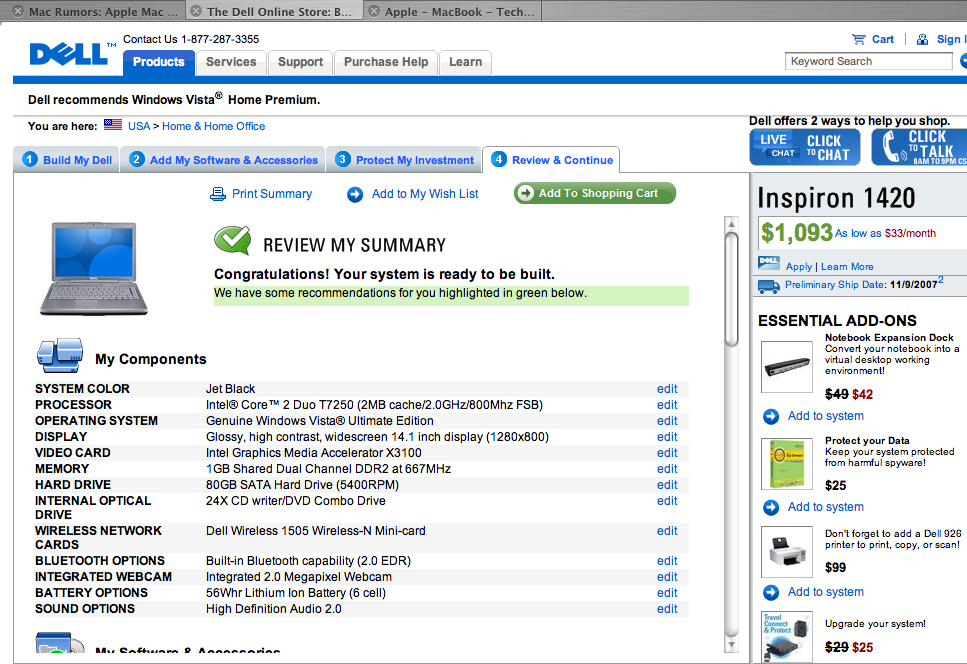967x664 pixels.
Task: Open the Purchase Help navigation tab
Action: point(386,62)
